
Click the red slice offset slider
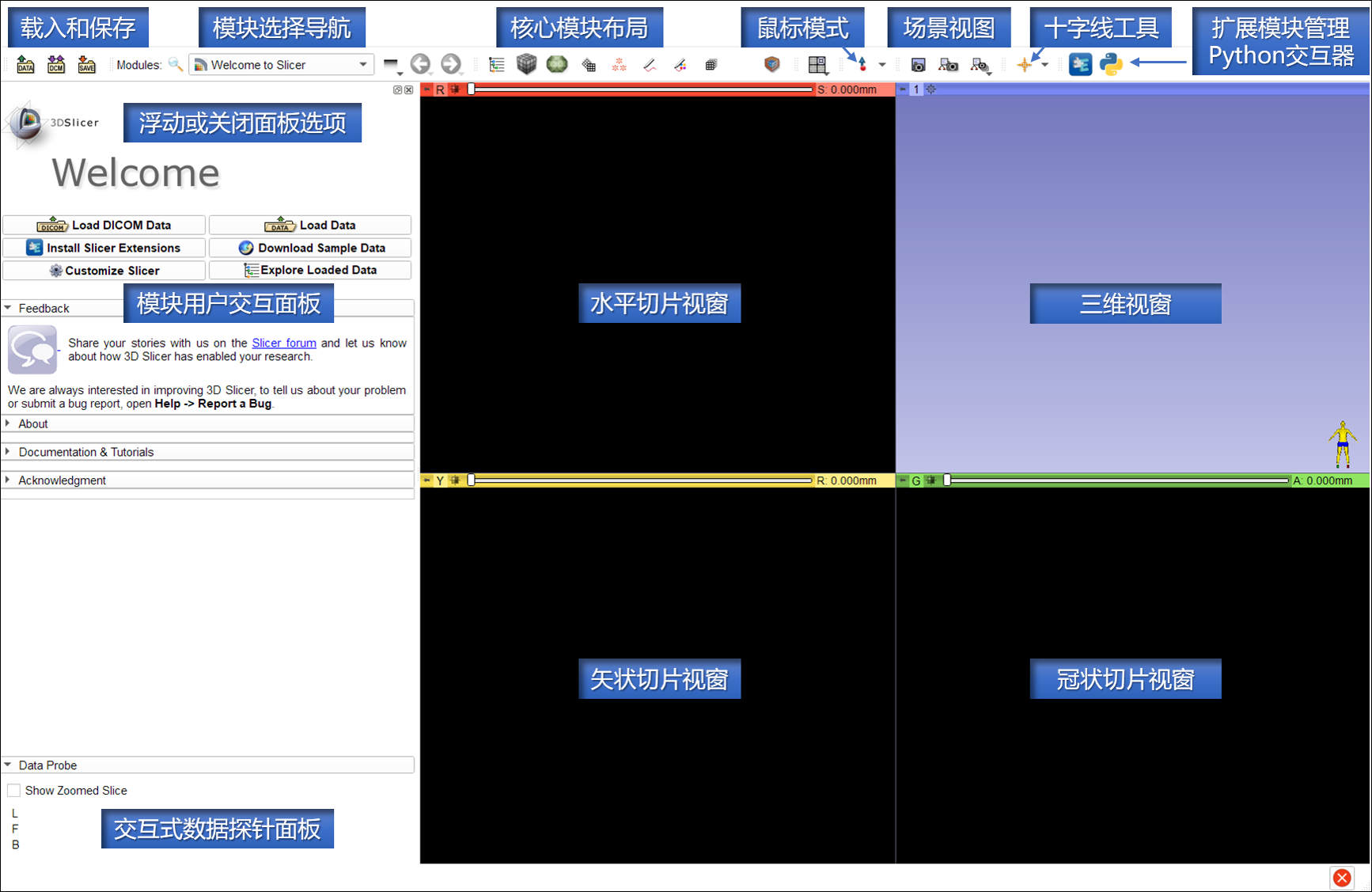coord(641,89)
